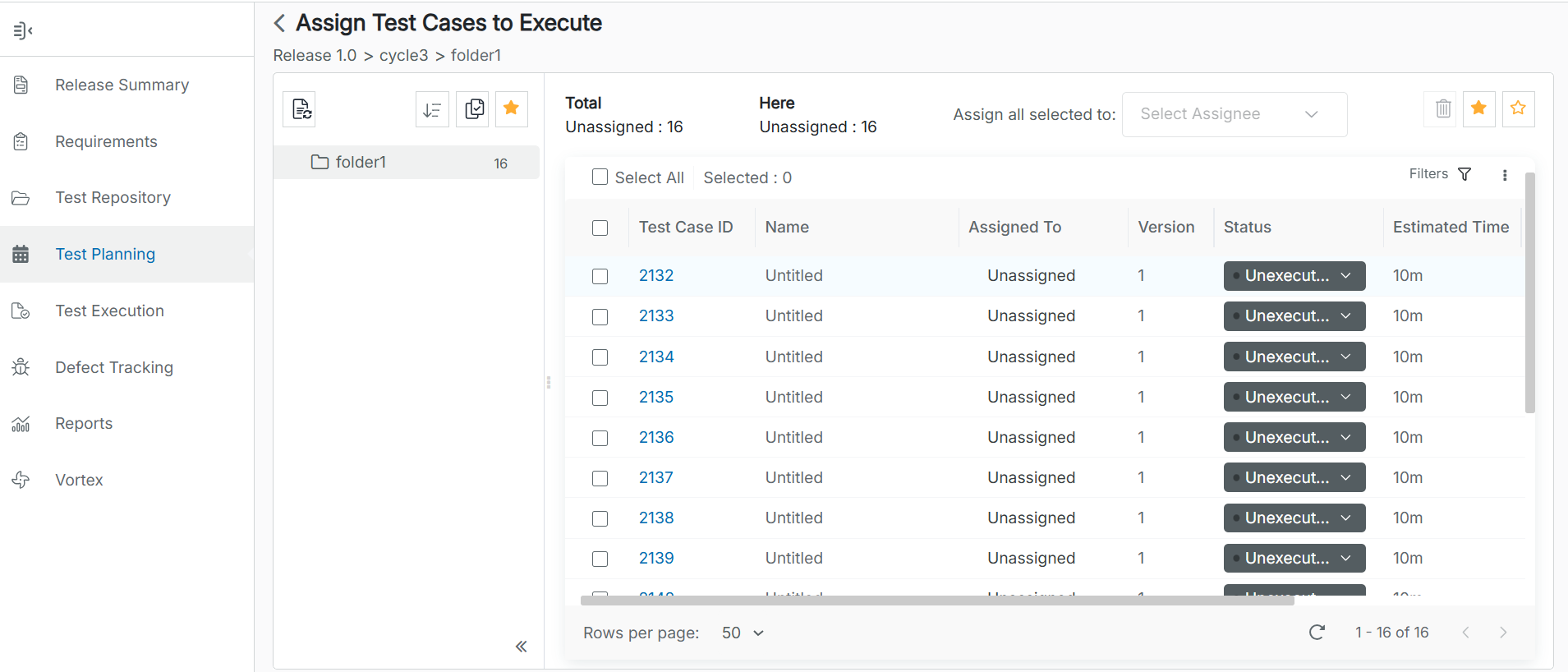Screen dimensions: 1568x672
Task: Open the Rows per page dropdown
Action: [743, 633]
